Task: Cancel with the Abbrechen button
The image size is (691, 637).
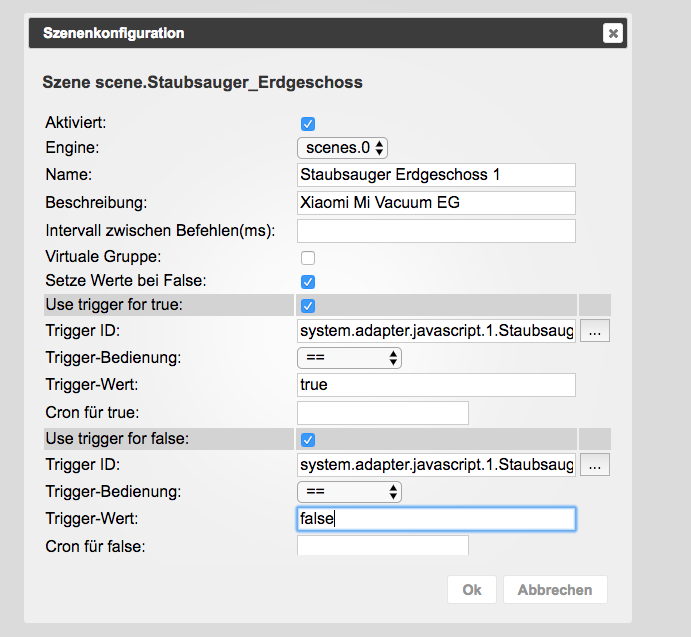Action: point(555,590)
